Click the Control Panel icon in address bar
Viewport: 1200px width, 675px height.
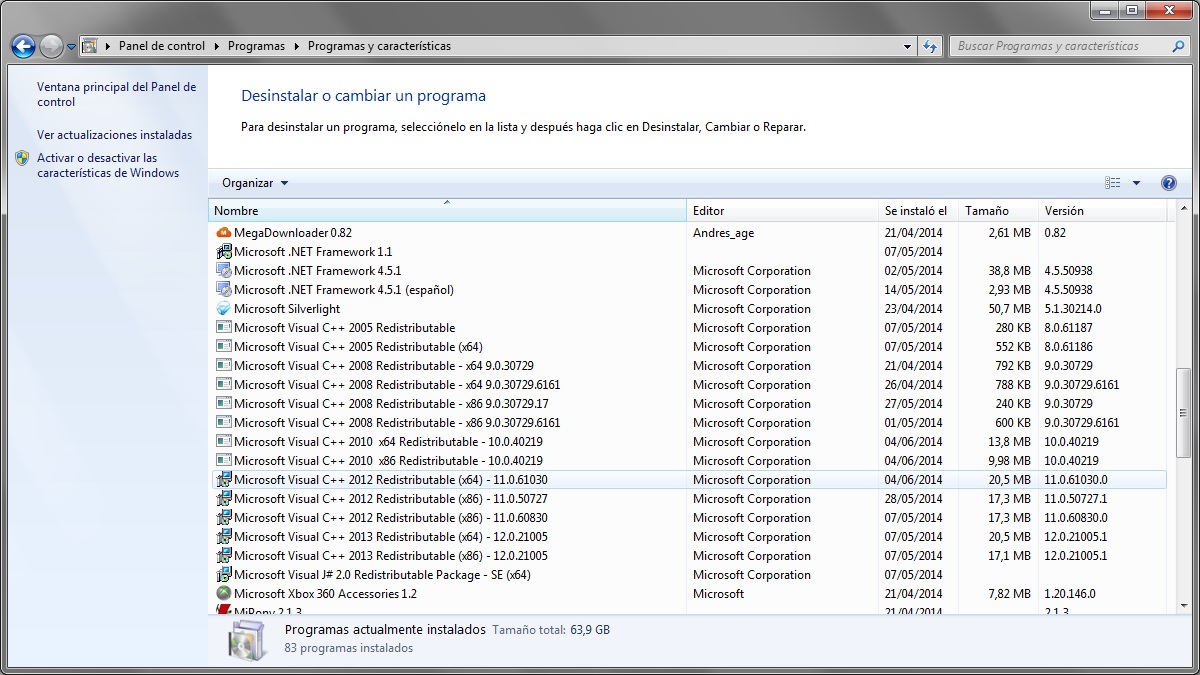pos(89,46)
